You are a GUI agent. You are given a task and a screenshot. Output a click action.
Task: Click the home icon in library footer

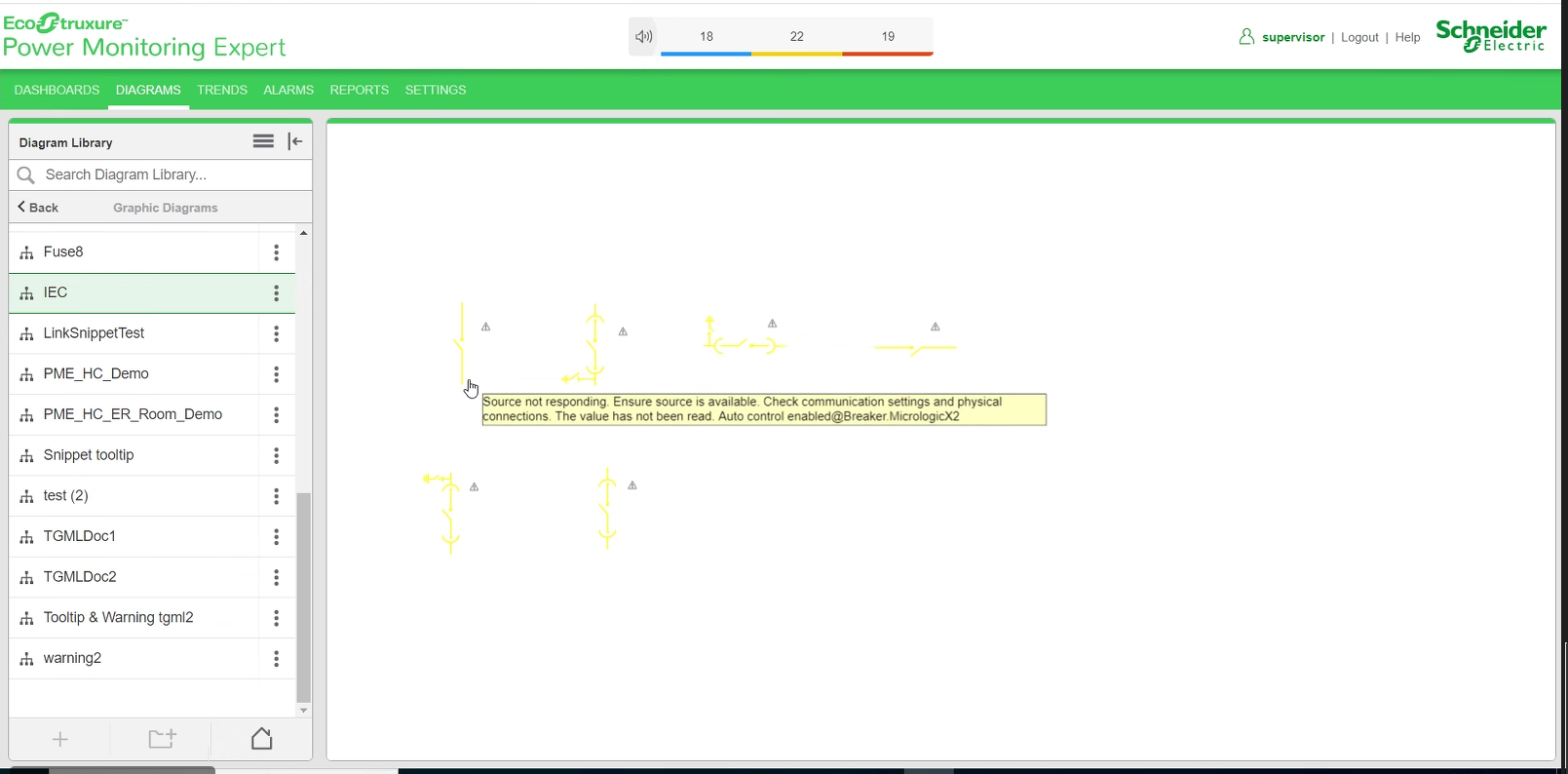[261, 739]
